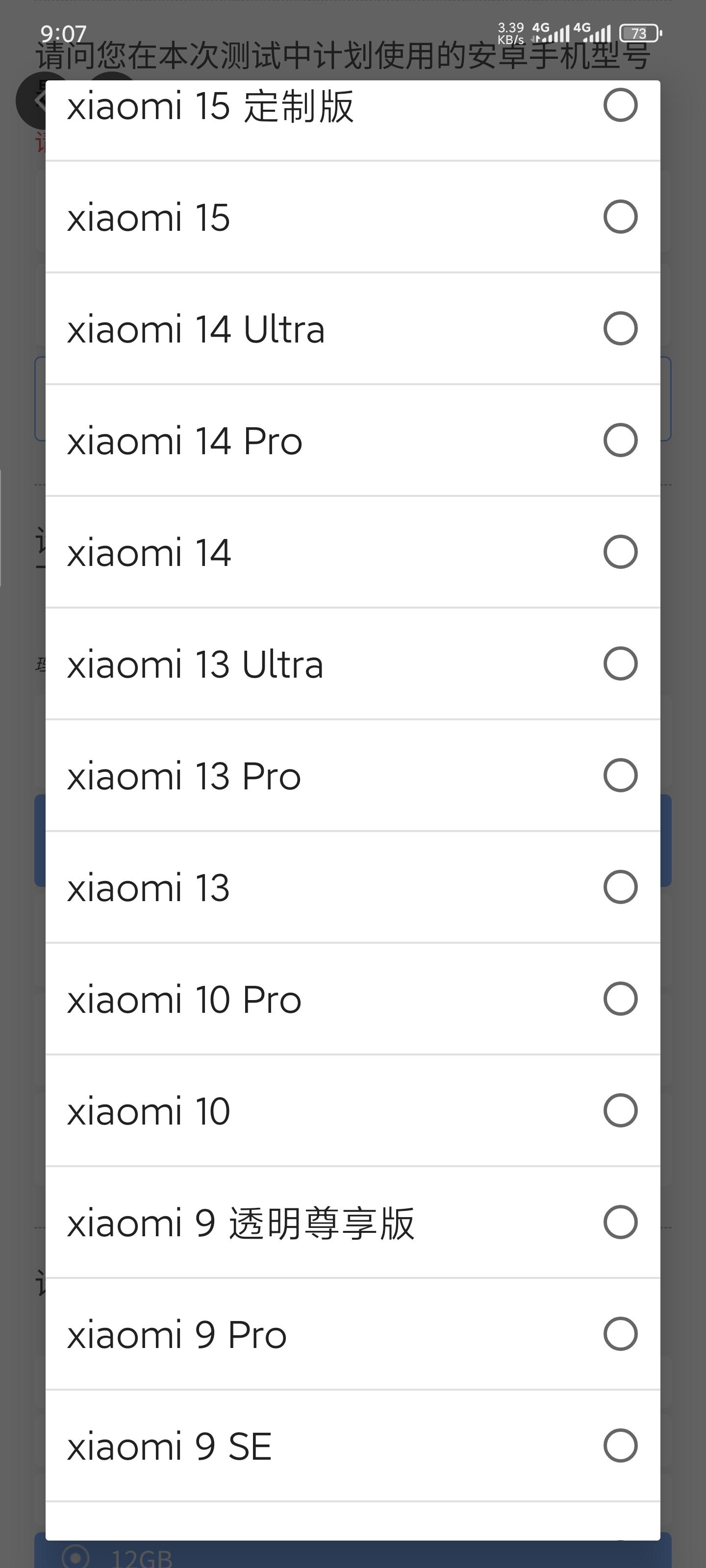Tap the plain 'xiaomi 14' option label
706x1568 pixels.
149,553
